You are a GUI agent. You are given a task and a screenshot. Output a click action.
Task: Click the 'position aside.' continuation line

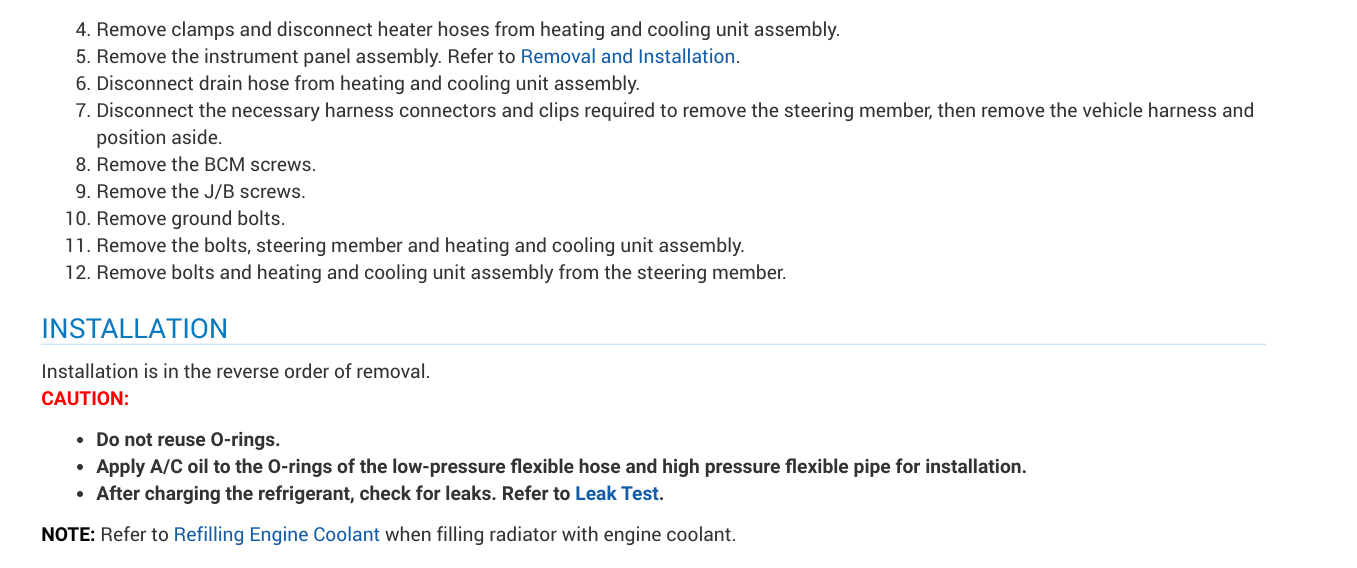159,138
